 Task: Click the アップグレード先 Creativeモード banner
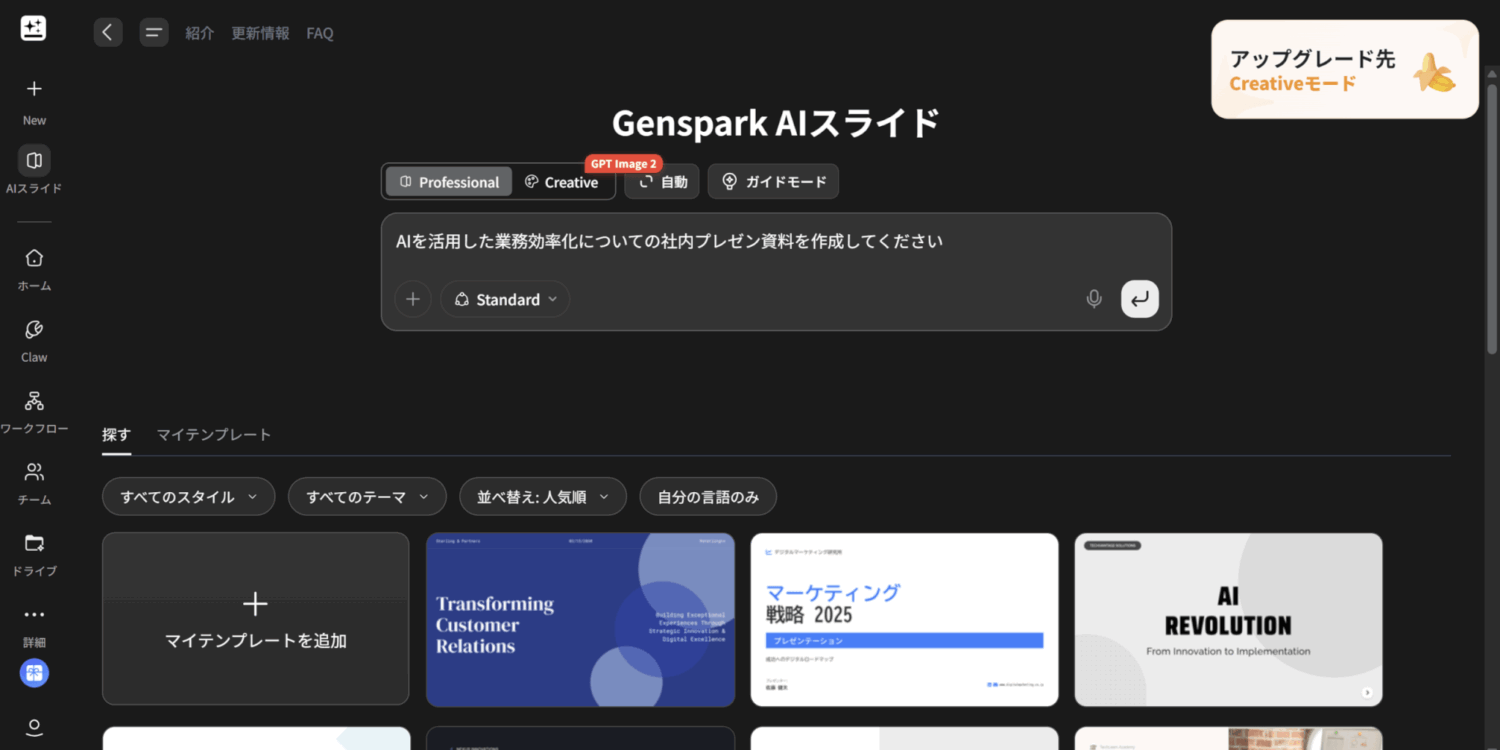point(1345,70)
